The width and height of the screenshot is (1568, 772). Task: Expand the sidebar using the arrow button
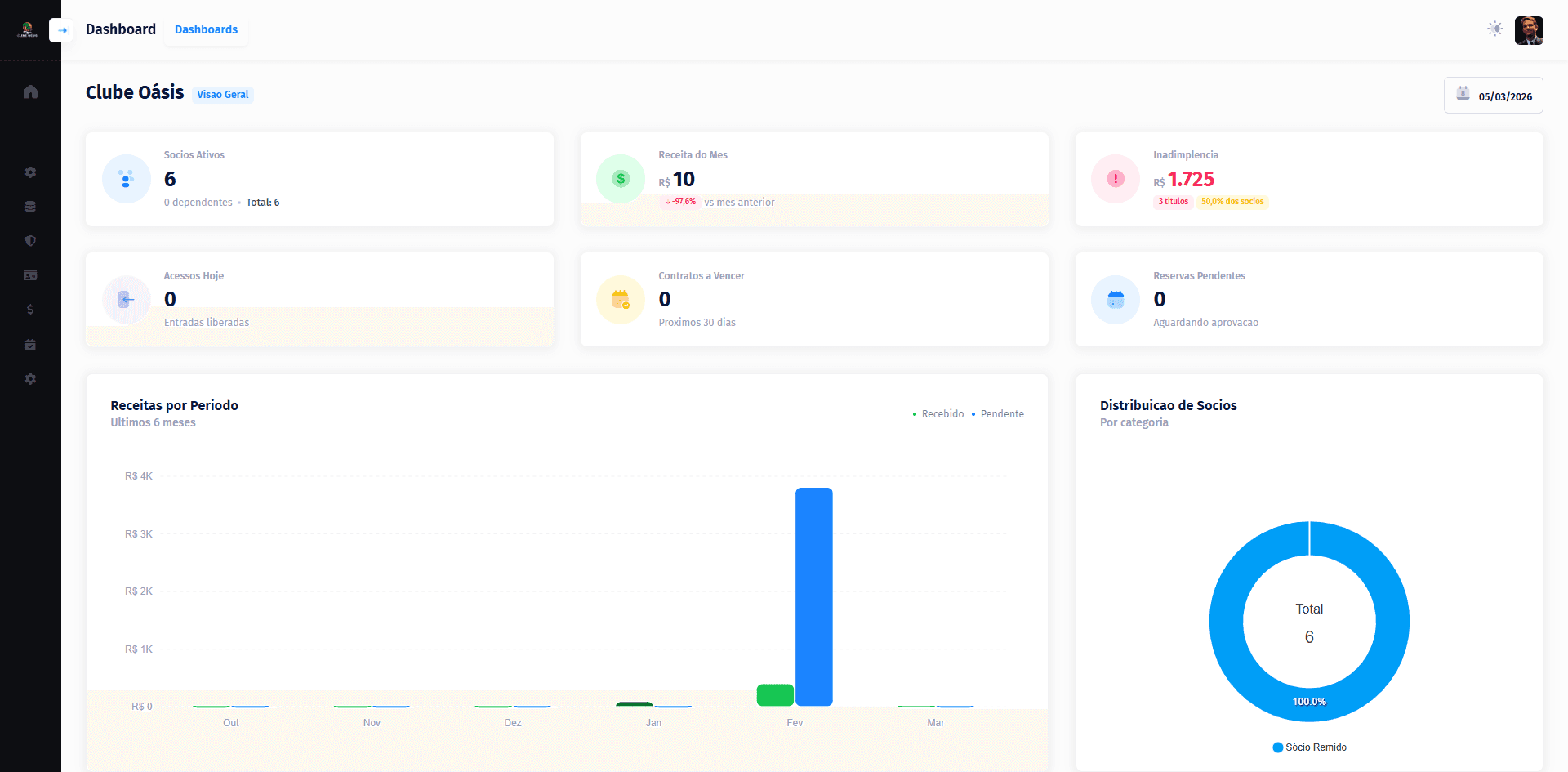point(61,30)
